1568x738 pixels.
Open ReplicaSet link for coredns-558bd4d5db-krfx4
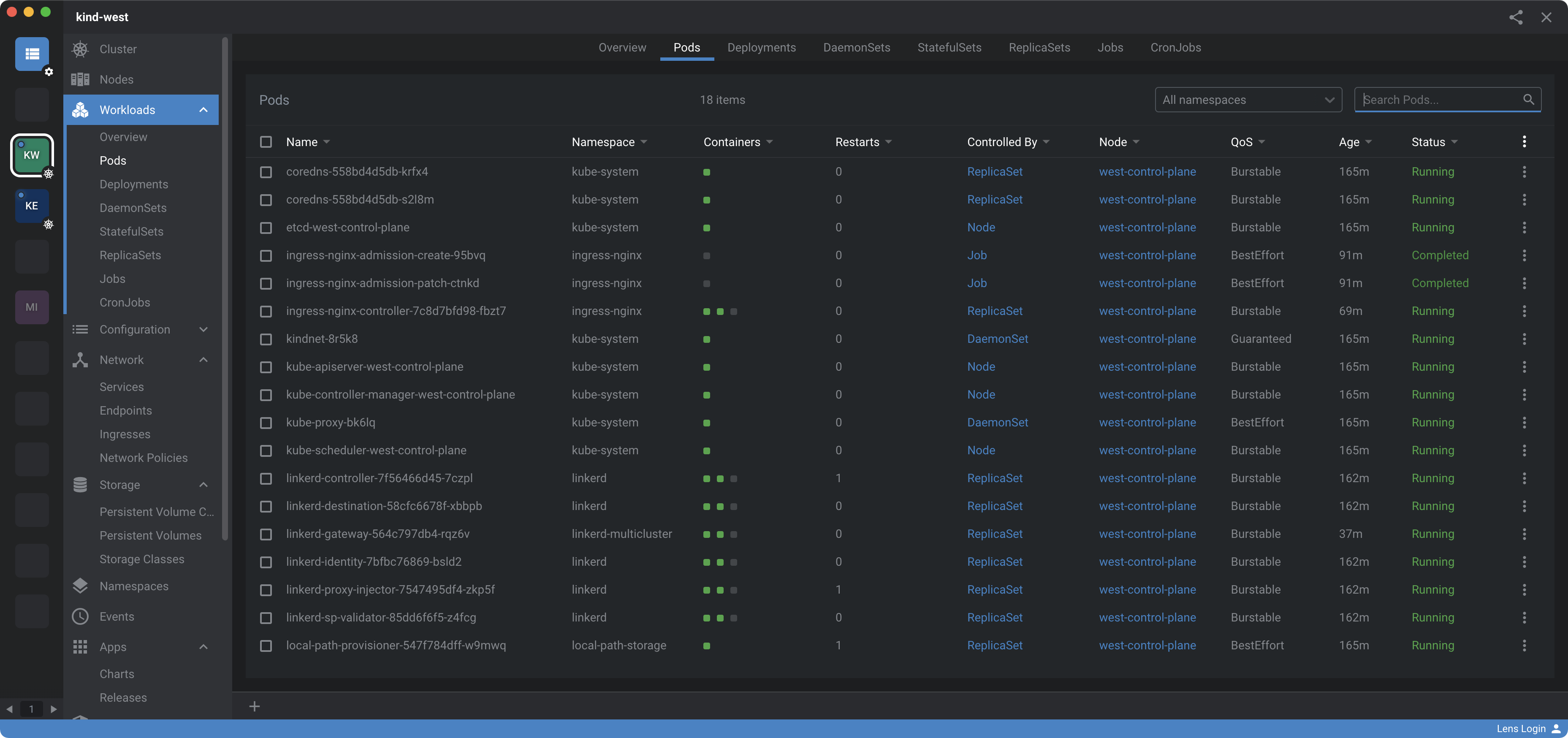click(x=995, y=172)
